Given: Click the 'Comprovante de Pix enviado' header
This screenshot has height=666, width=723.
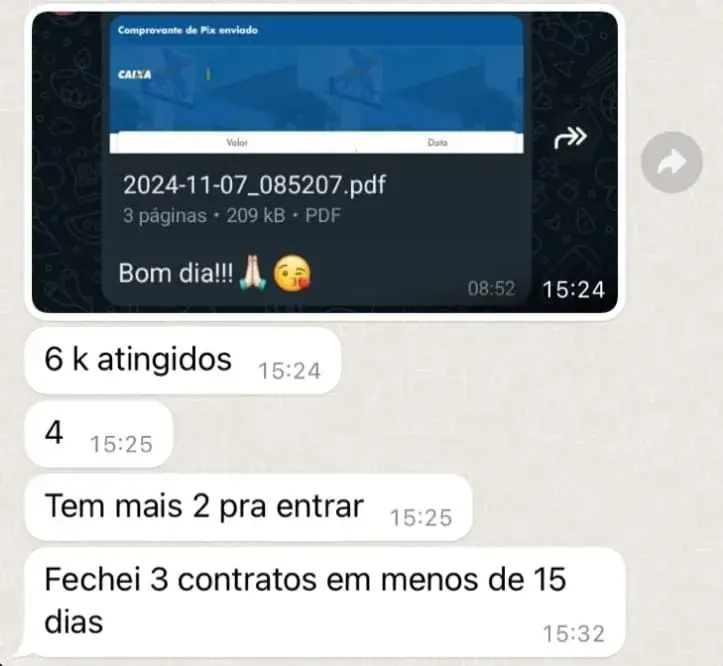Looking at the screenshot, I should (x=187, y=30).
